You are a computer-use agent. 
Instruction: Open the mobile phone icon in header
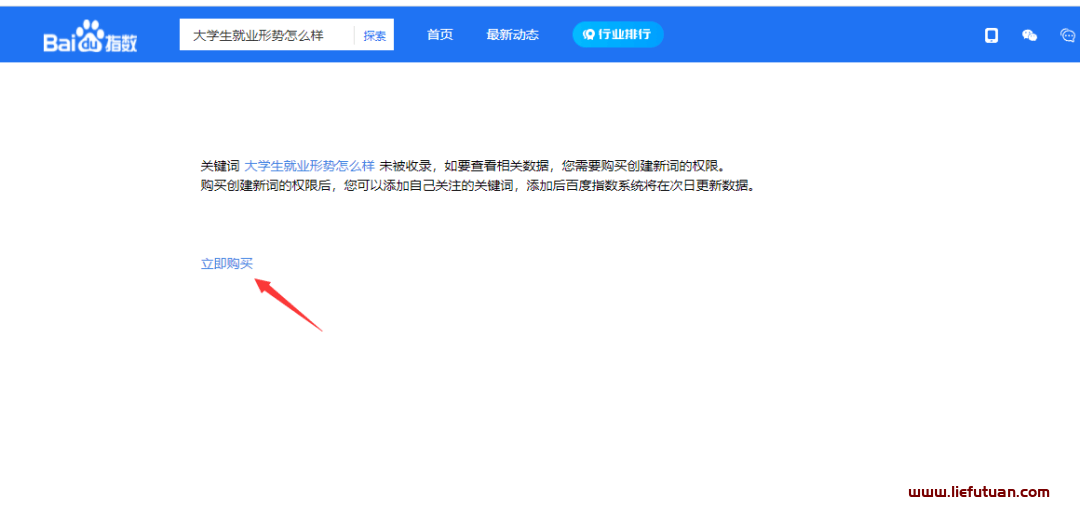pyautogui.click(x=991, y=35)
